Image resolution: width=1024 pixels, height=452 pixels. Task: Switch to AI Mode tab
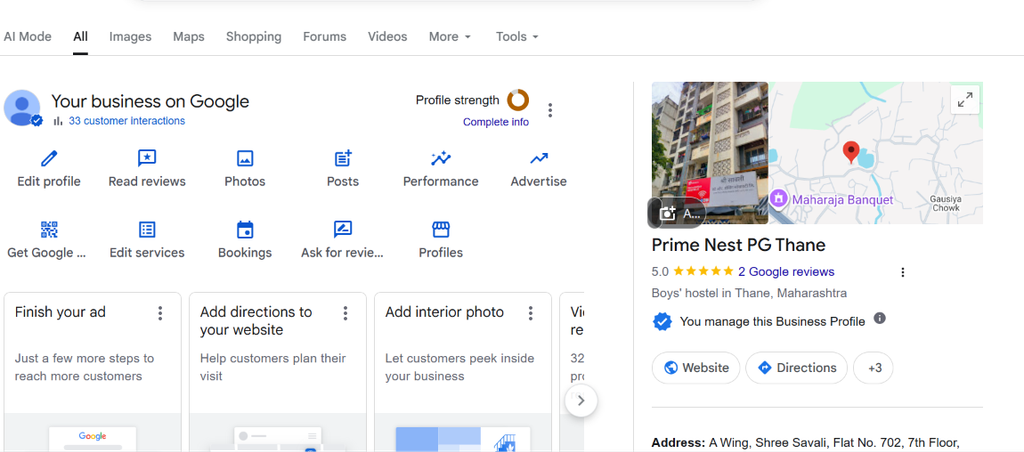(x=27, y=37)
